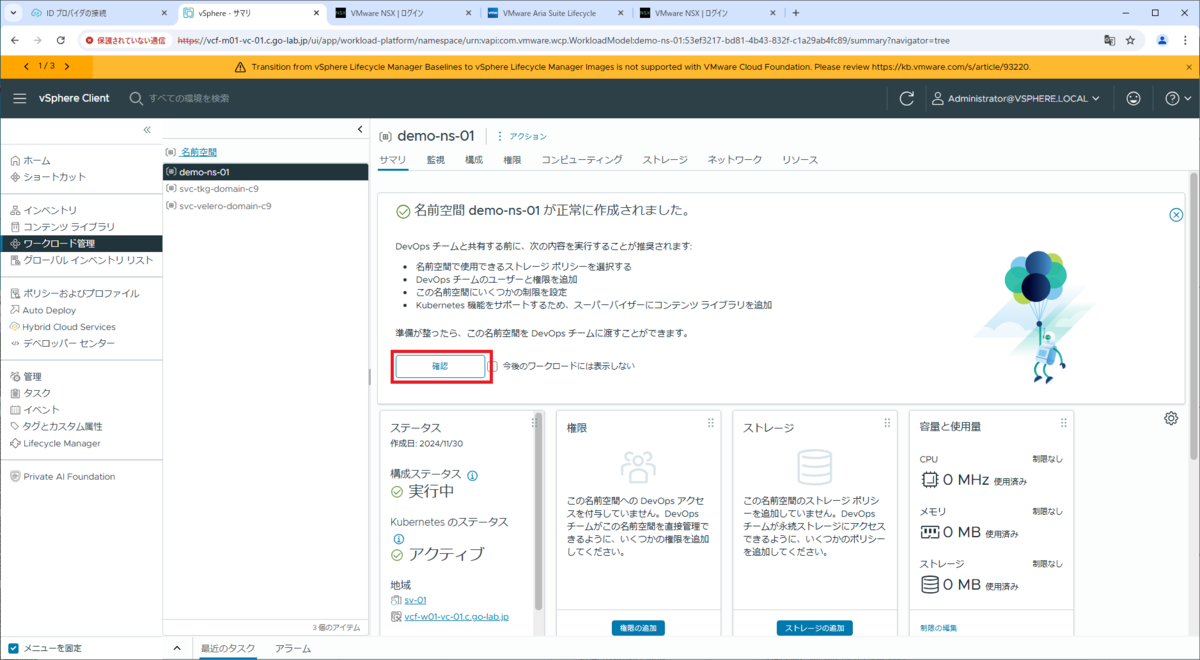Grab drag handle on 権限 card
This screenshot has width=1200, height=660.
click(711, 424)
